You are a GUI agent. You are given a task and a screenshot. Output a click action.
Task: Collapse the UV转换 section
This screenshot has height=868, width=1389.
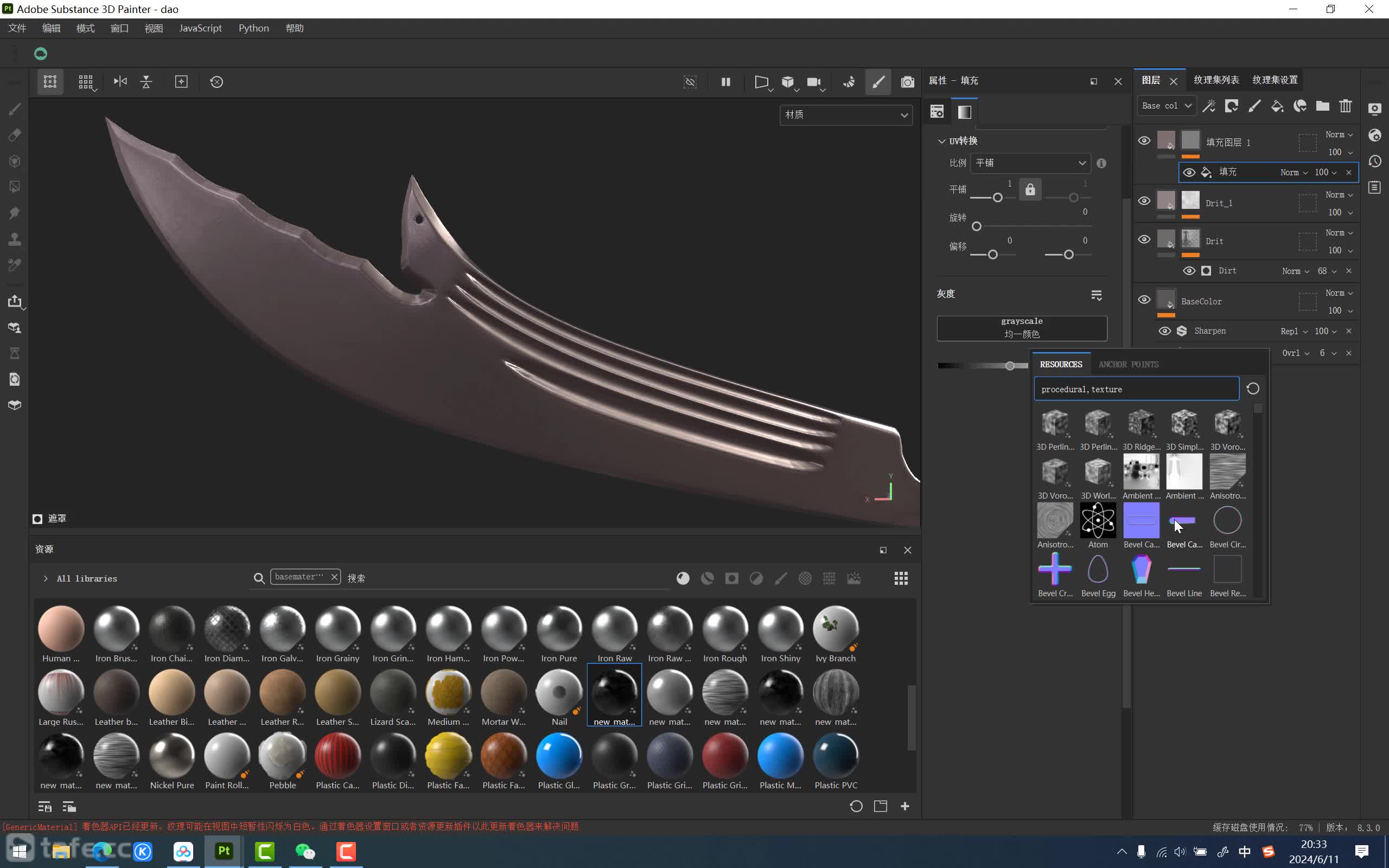coord(941,141)
